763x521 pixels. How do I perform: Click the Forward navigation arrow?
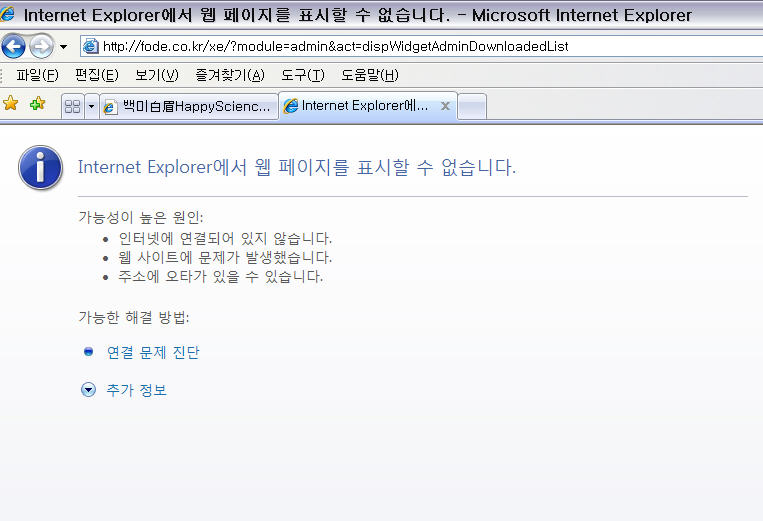(x=41, y=47)
